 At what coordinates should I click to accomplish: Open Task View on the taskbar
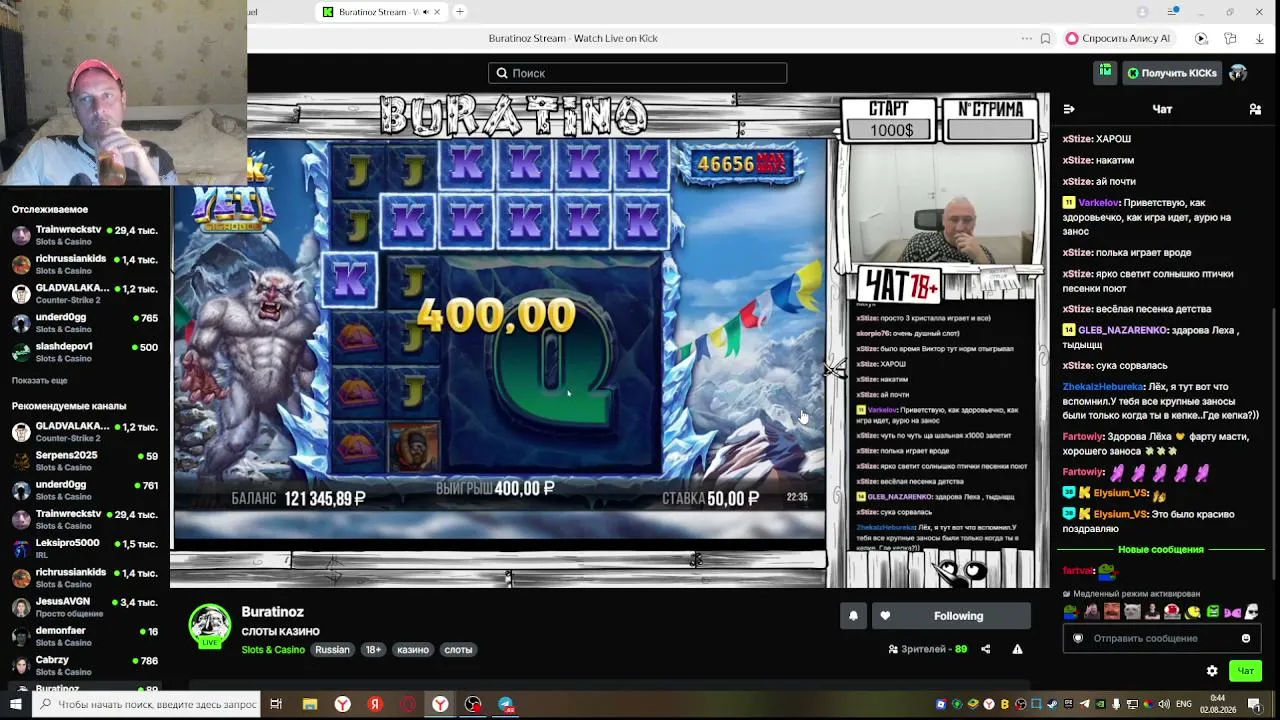pos(276,704)
